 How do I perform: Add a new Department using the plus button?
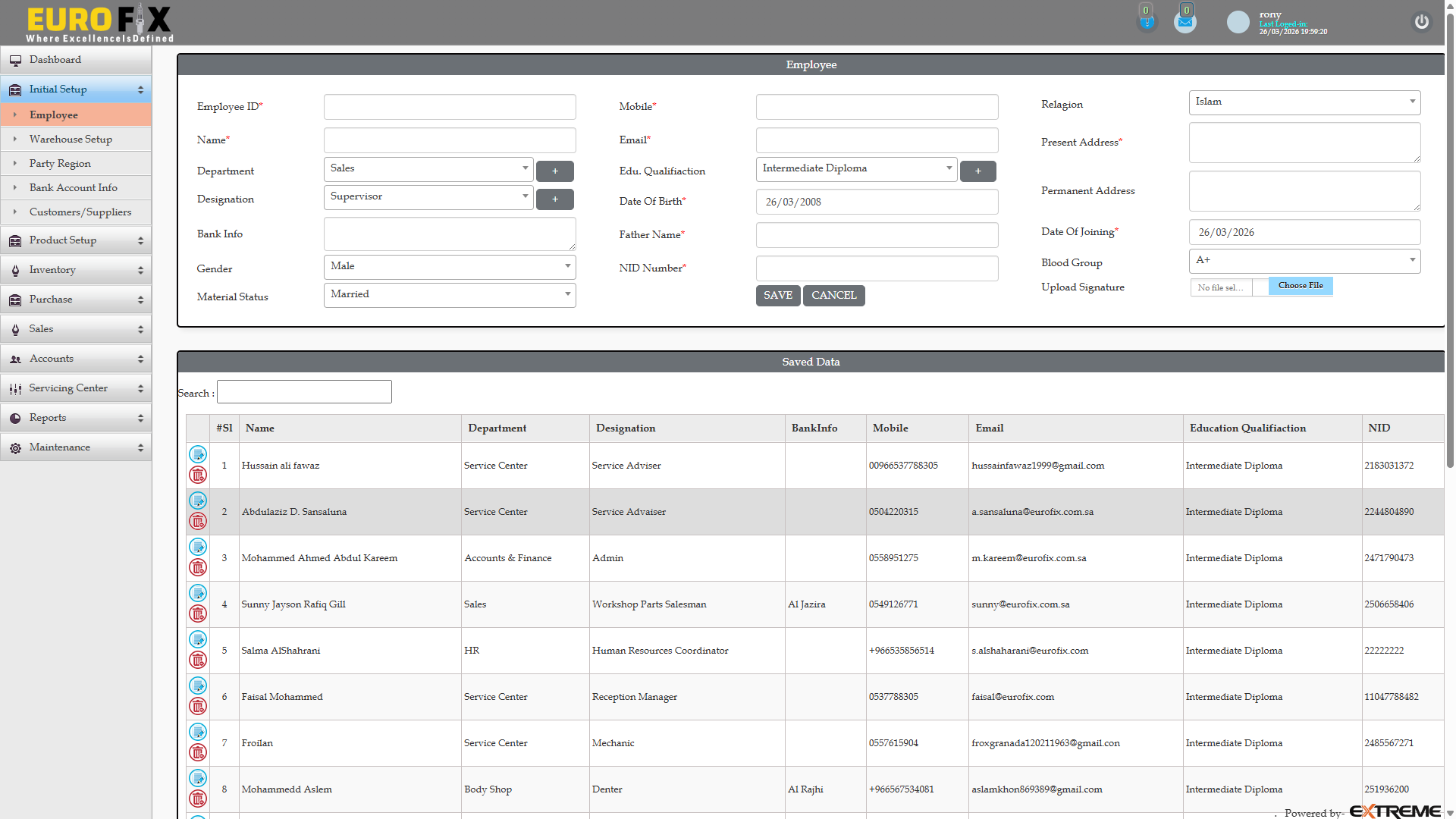(x=555, y=171)
